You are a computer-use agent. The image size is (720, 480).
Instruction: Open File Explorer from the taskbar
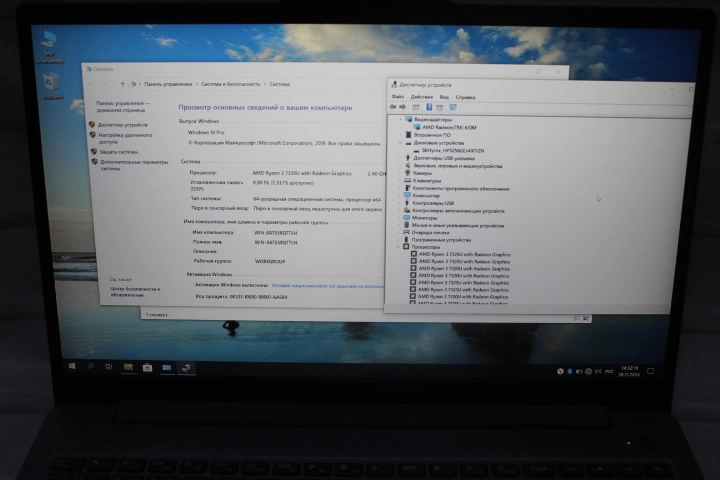click(128, 367)
